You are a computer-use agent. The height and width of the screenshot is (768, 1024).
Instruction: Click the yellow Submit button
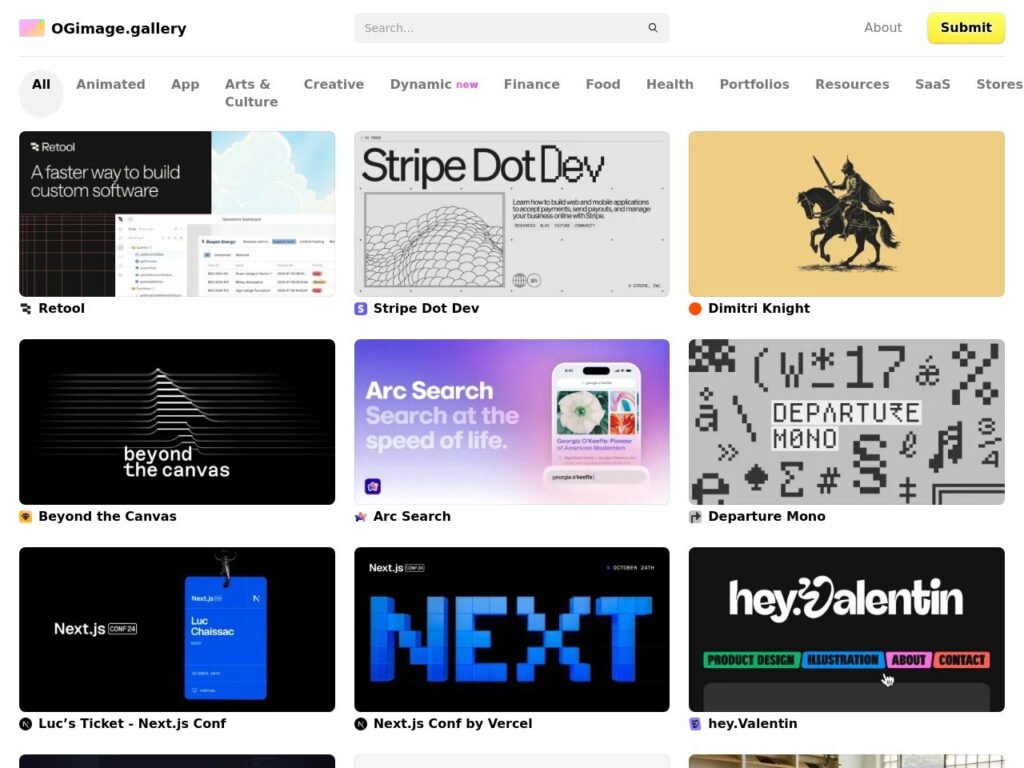(x=966, y=27)
